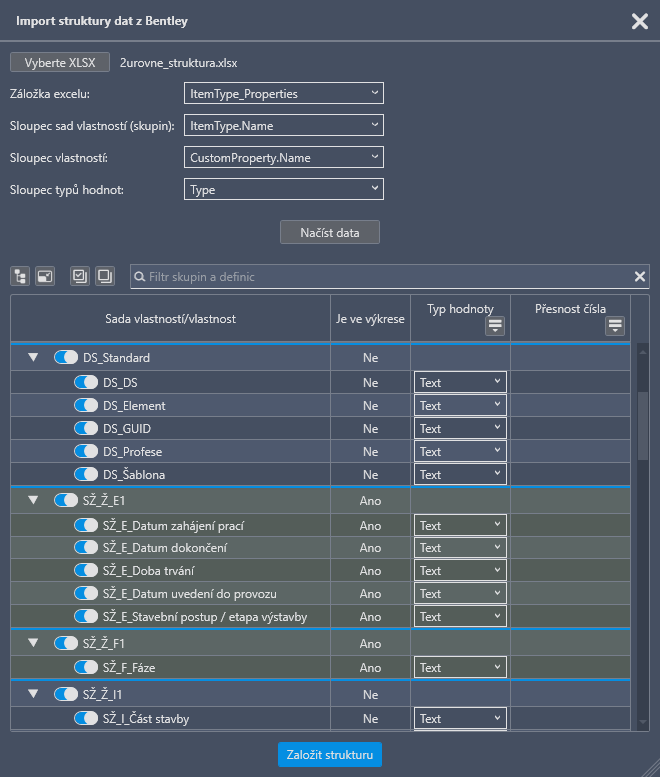Click the expand tree structure icon

pos(20,276)
